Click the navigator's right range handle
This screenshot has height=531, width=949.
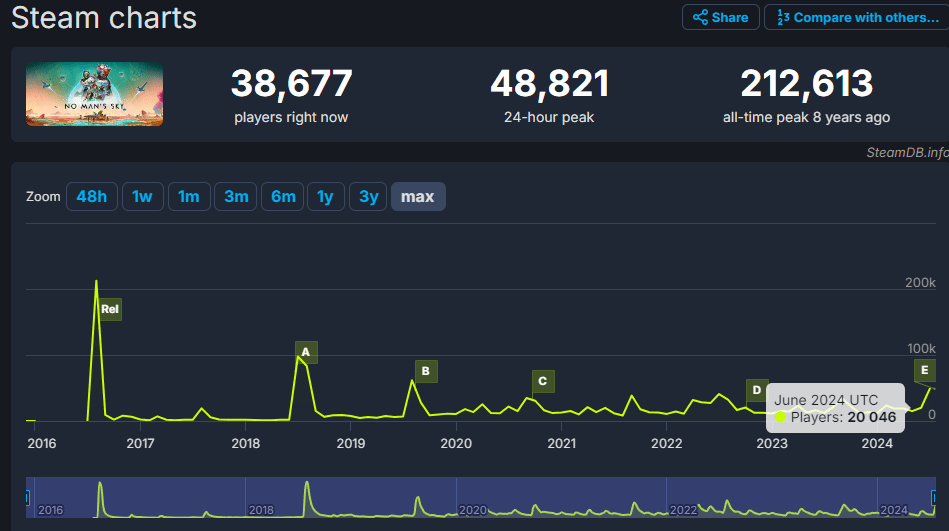point(934,497)
